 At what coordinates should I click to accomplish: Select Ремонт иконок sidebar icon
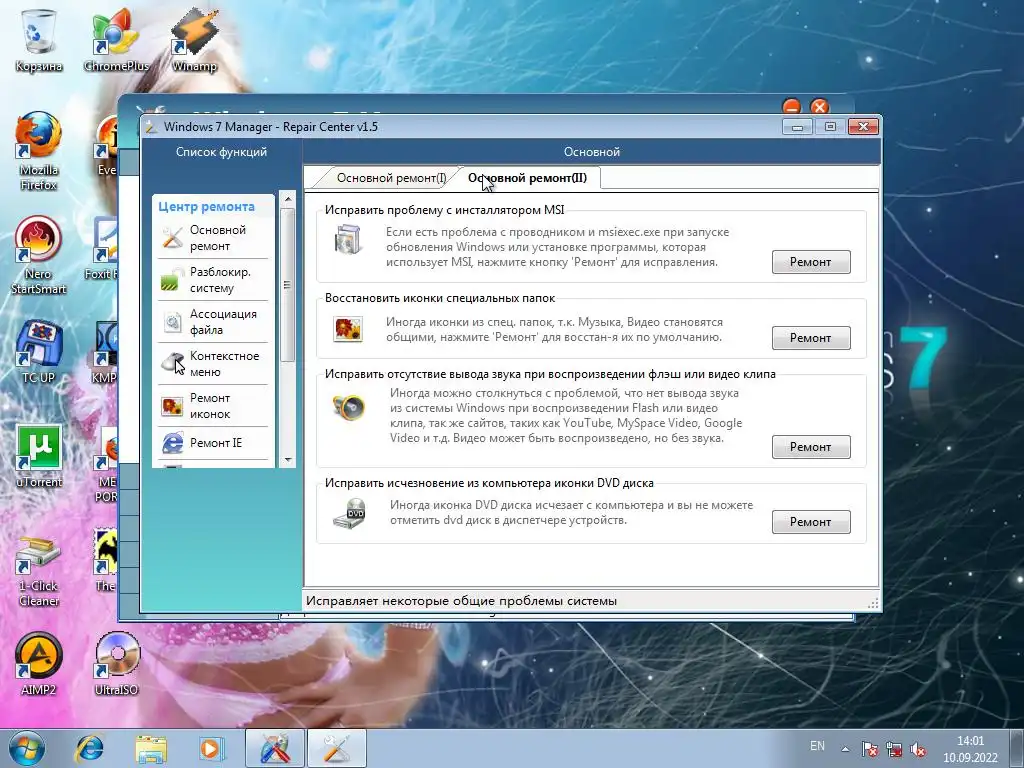click(172, 406)
